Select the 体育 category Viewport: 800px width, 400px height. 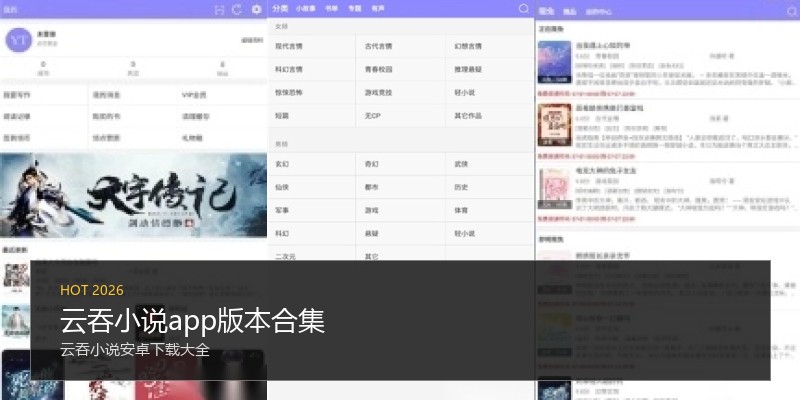pyautogui.click(x=461, y=210)
